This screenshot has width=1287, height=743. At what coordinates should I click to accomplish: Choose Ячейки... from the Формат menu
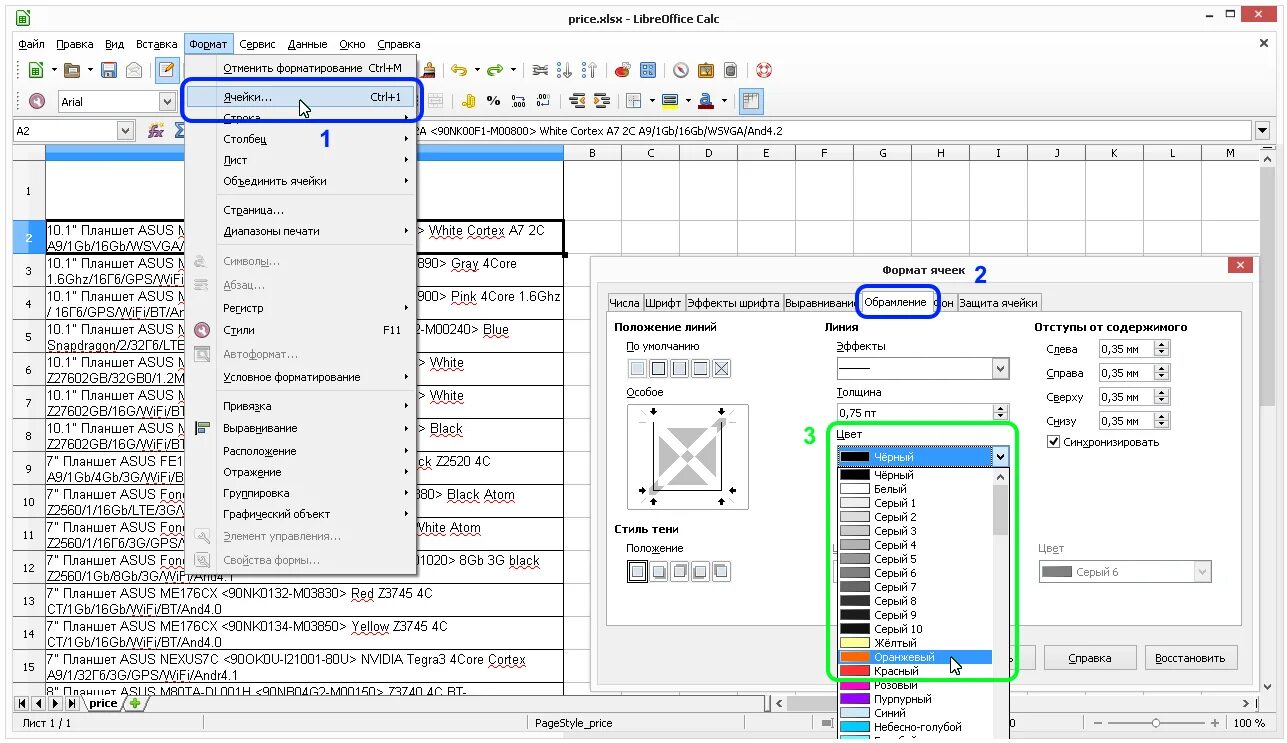[x=302, y=97]
